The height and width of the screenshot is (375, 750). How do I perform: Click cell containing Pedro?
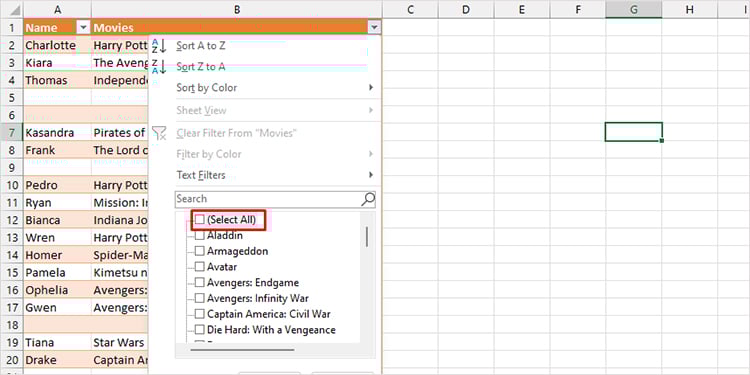[x=57, y=185]
